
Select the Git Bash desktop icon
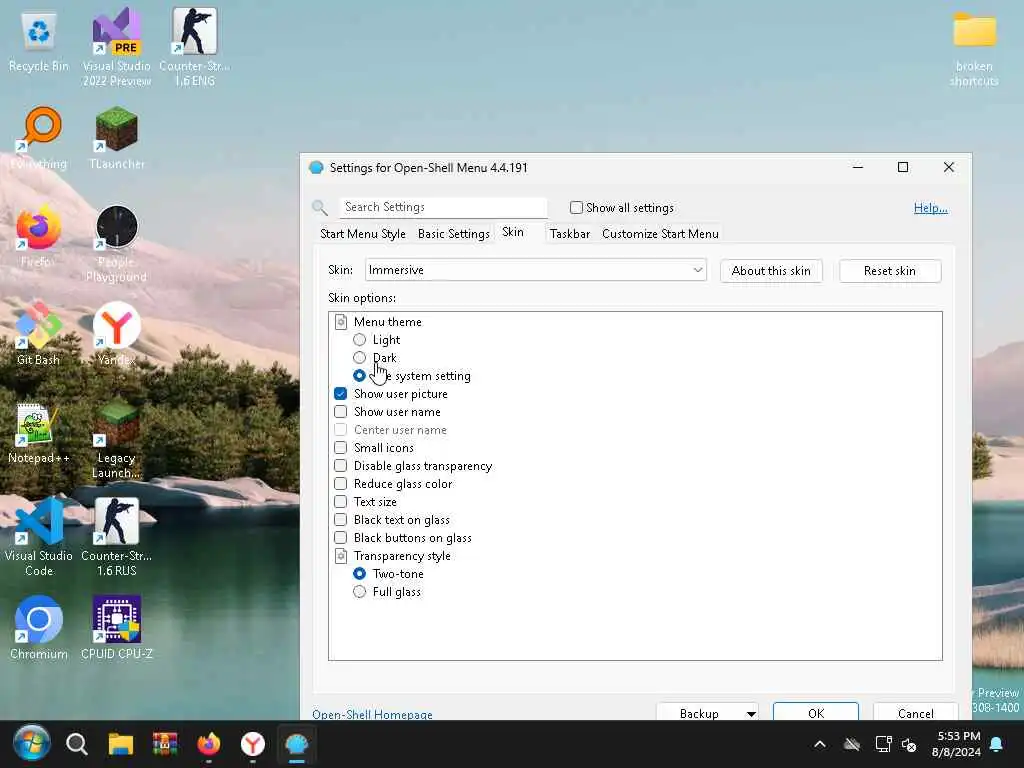click(39, 334)
